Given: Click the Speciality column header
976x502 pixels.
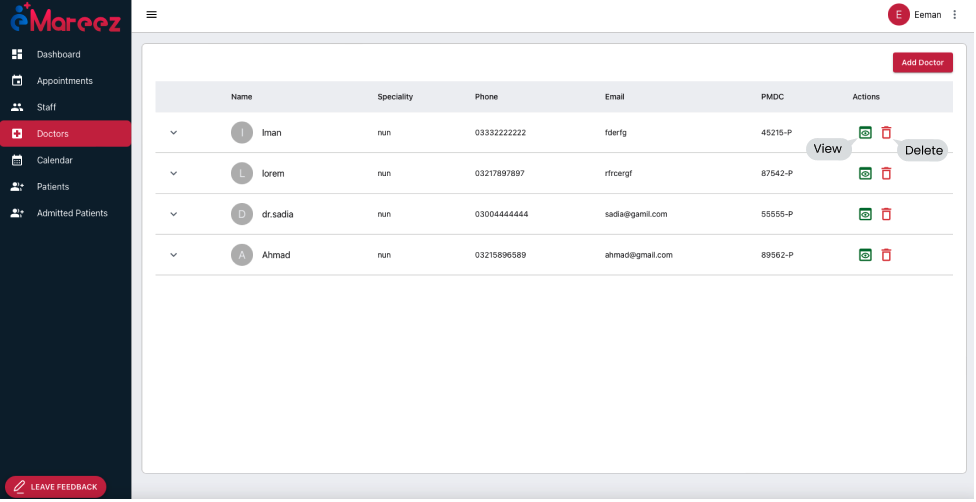Looking at the screenshot, I should [x=395, y=97].
